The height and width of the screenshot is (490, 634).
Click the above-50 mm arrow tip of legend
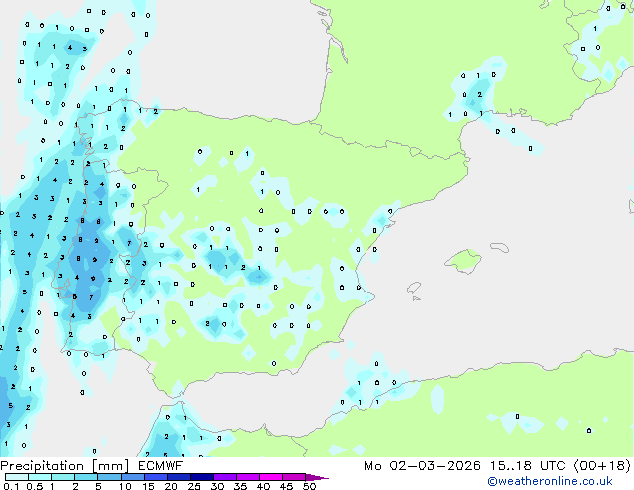317,477
